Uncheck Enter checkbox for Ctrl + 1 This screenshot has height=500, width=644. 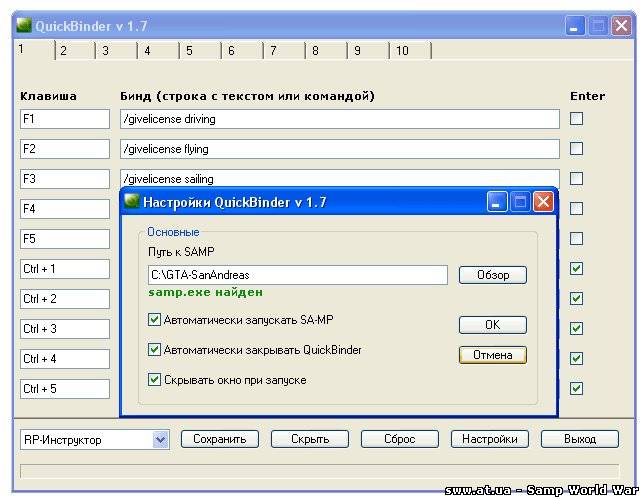tap(576, 268)
